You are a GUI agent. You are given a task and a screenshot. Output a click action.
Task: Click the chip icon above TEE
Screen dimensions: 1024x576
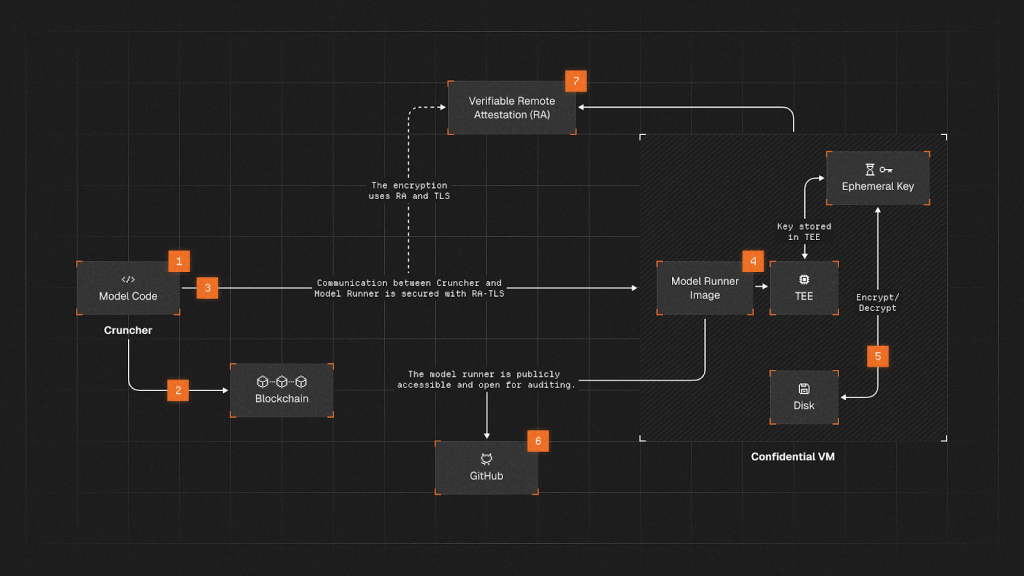pyautogui.click(x=804, y=280)
